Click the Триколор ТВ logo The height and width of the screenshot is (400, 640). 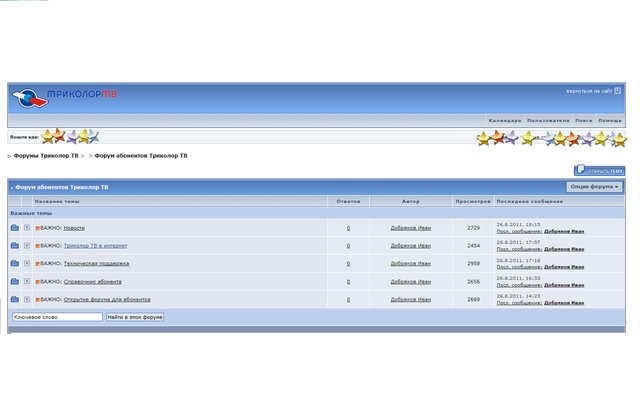[x=64, y=98]
